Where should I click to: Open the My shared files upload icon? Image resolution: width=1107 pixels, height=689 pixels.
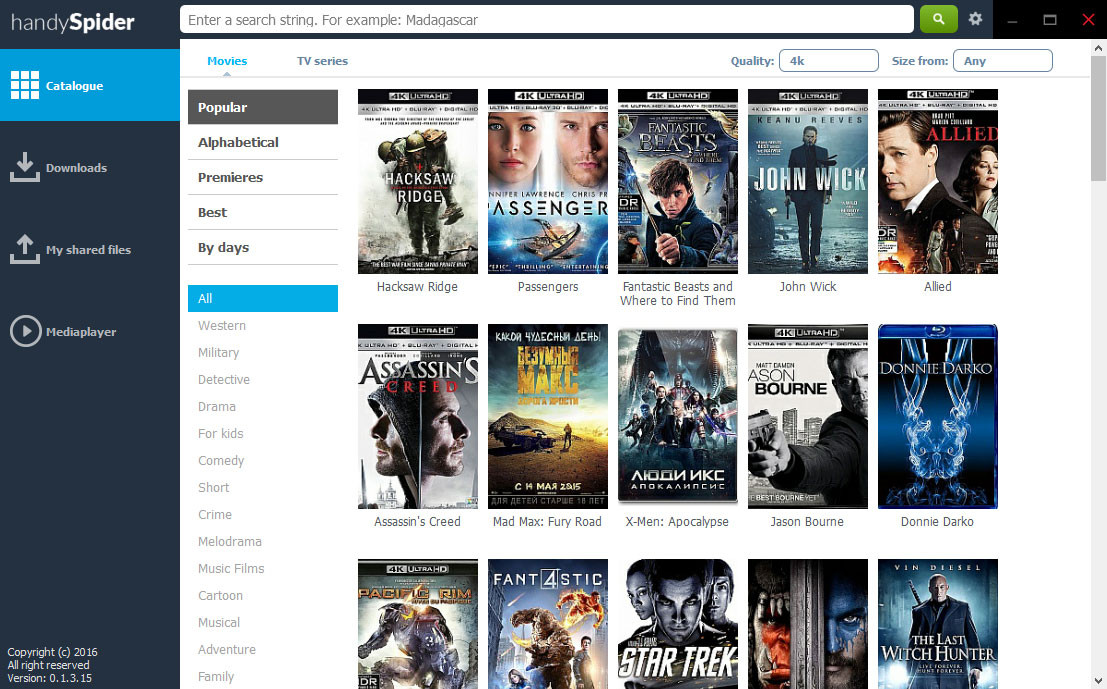tap(25, 249)
